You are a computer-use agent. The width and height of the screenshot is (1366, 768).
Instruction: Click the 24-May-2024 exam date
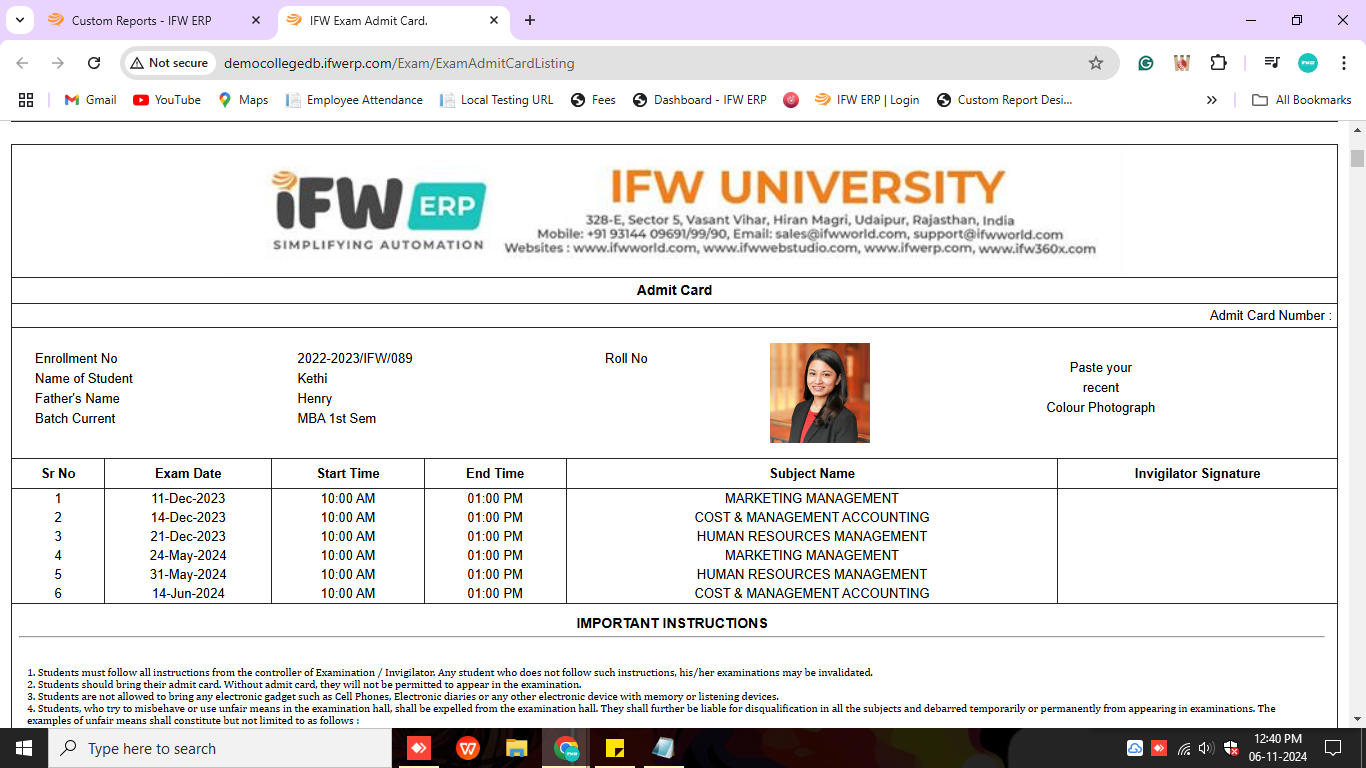[188, 555]
